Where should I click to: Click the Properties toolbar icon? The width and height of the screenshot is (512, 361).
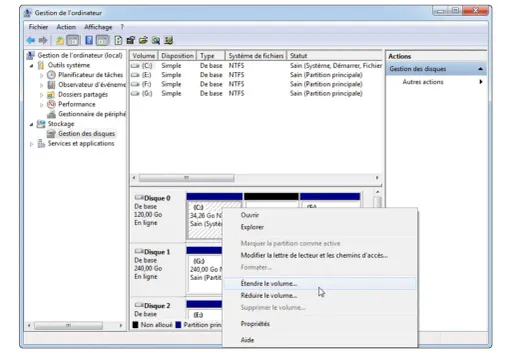131,40
